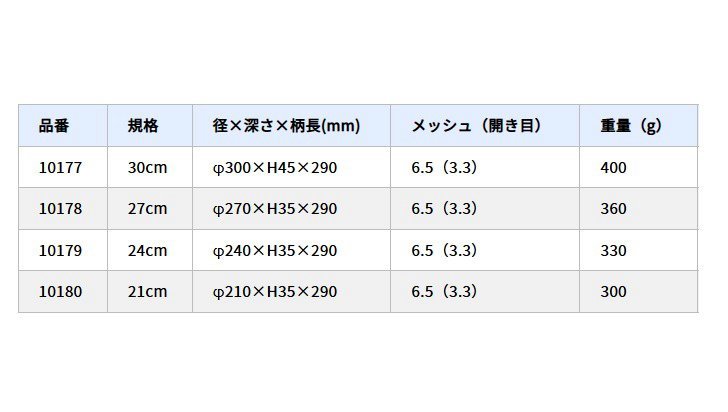728x412 pixels.
Task: Click the 品番 column header
Action: pyautogui.click(x=54, y=126)
